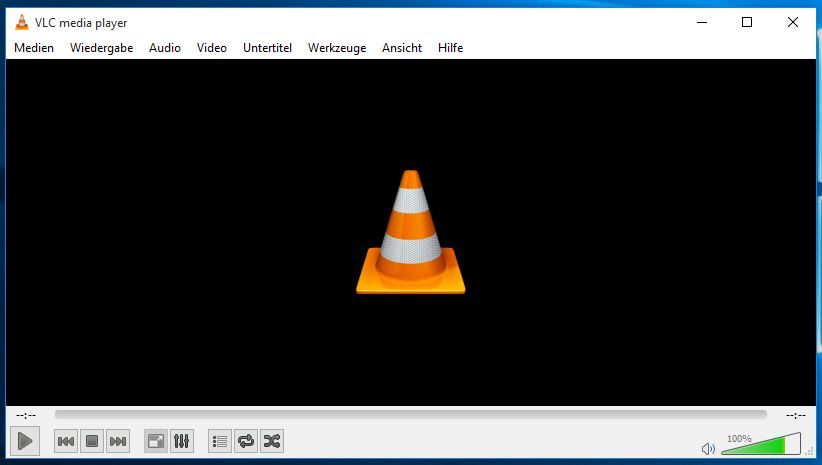This screenshot has width=822, height=465.
Task: Maximize the VLC media player window
Action: click(747, 22)
